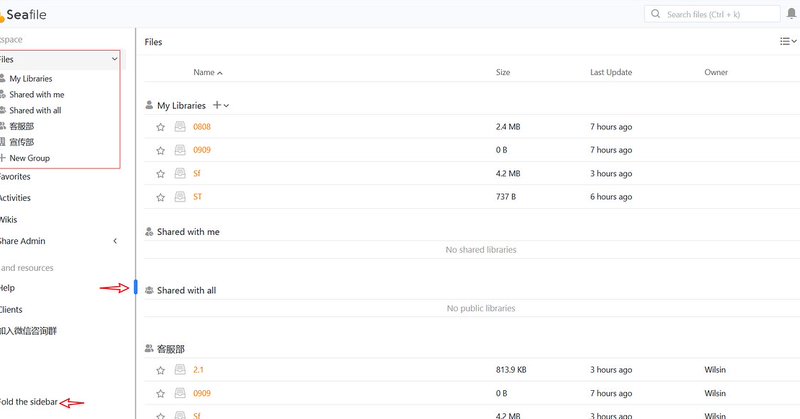Click the Shared with all section icon

point(149,290)
